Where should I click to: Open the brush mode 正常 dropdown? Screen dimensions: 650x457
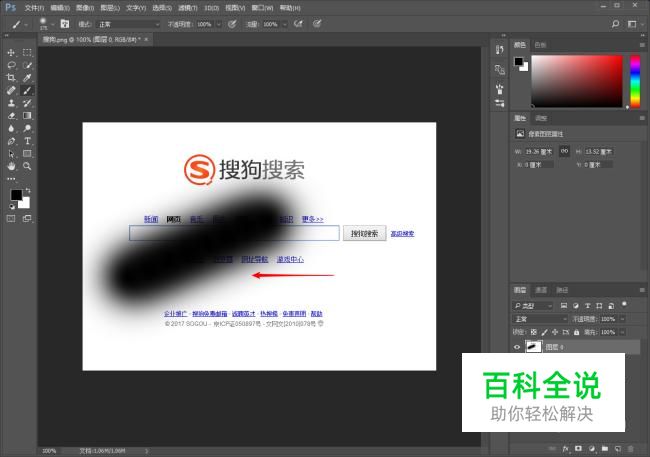click(x=129, y=24)
